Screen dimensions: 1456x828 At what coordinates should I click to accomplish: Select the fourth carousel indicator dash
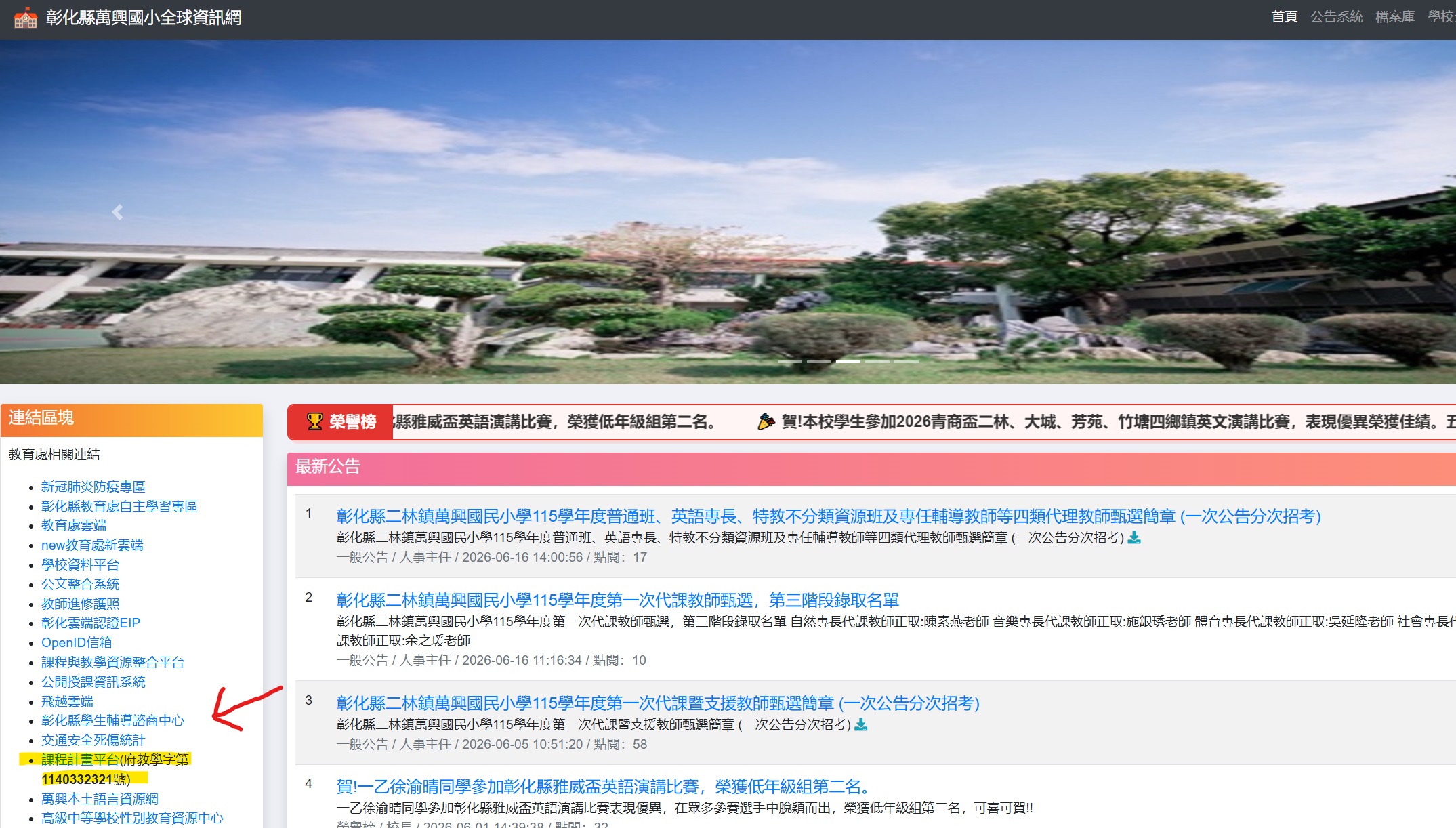877,362
